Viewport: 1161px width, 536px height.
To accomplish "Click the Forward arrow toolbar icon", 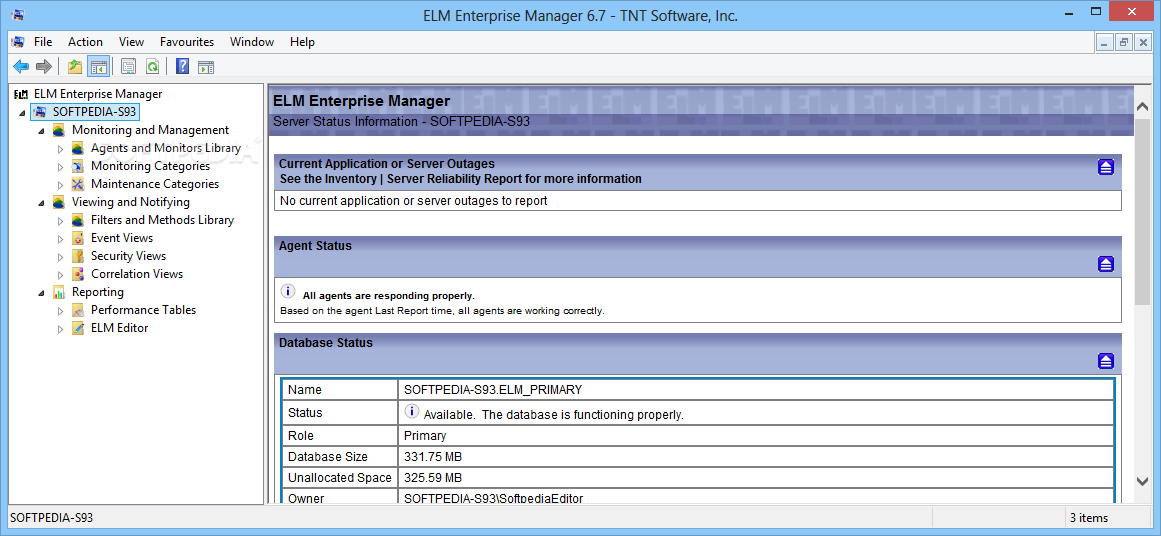I will click(x=44, y=67).
